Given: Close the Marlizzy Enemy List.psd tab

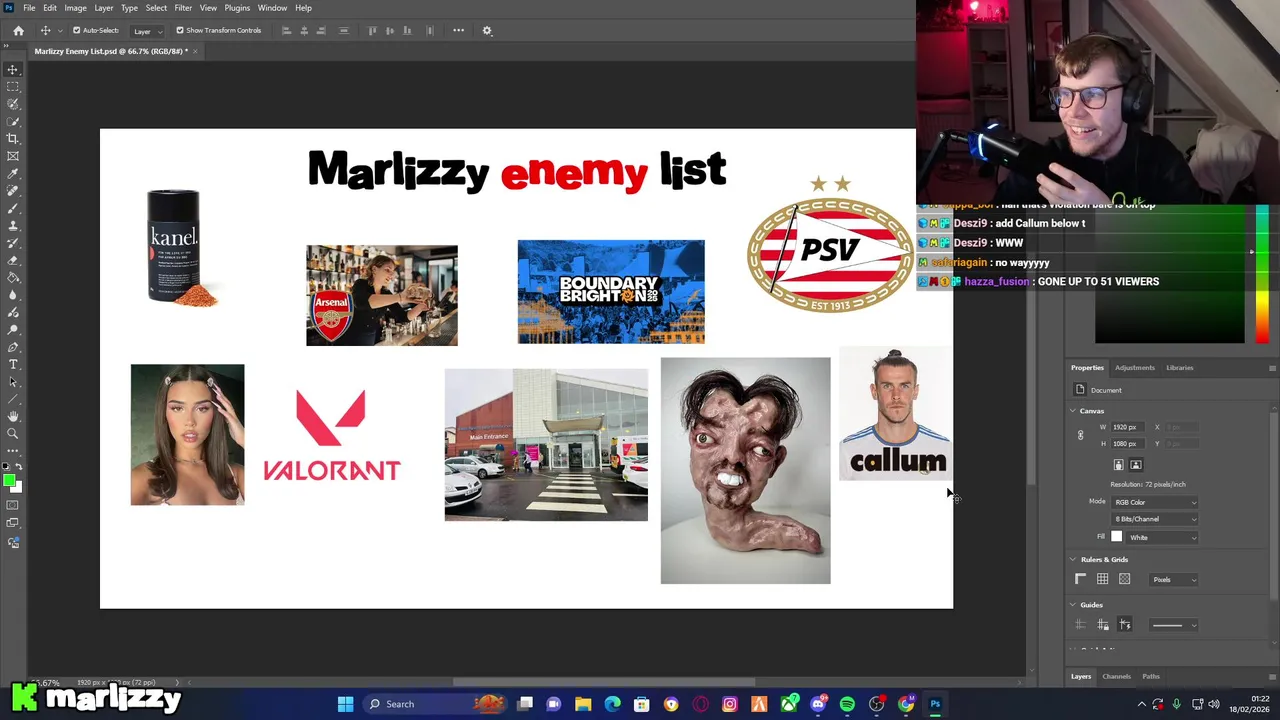Looking at the screenshot, I should point(195,51).
